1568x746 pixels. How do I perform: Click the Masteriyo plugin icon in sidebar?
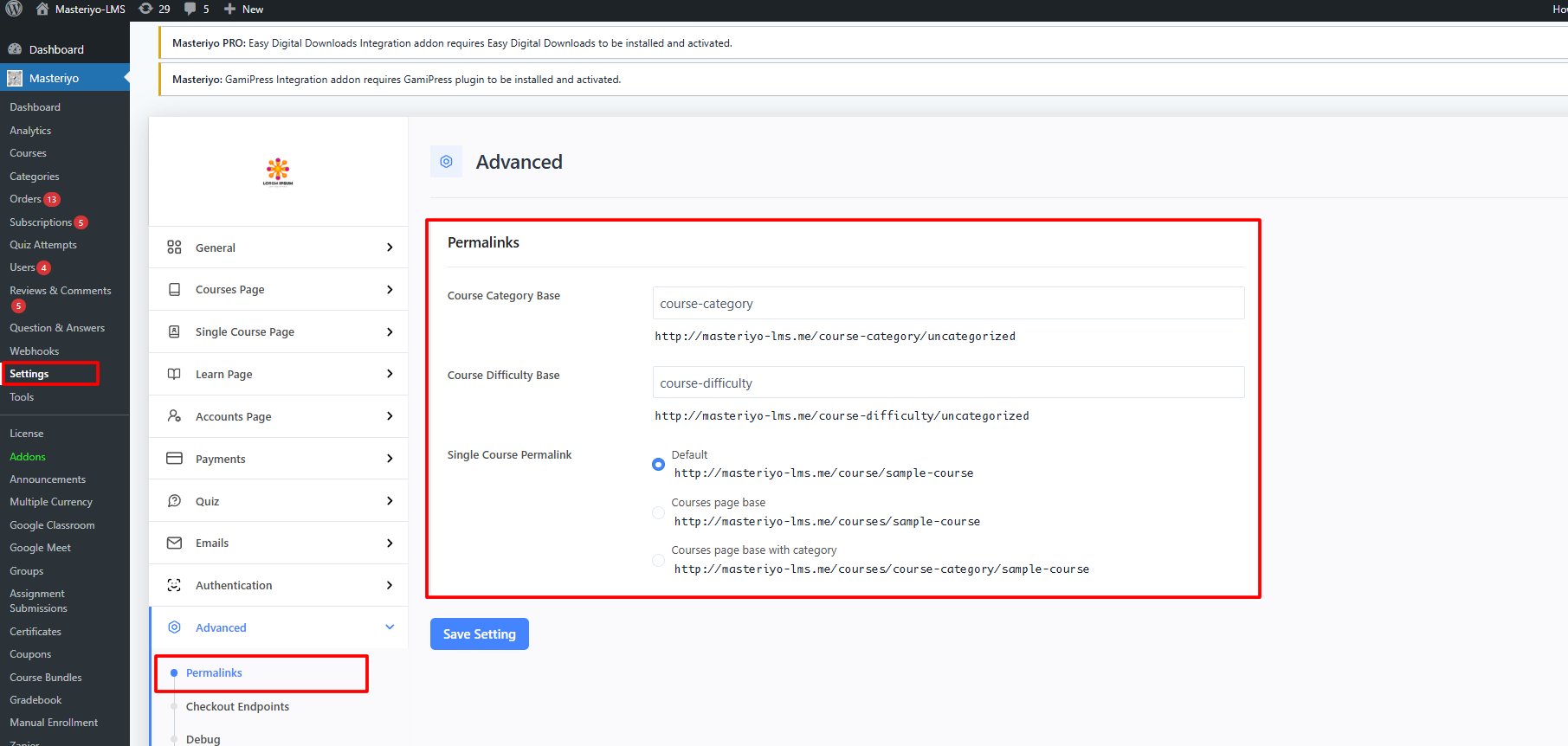pyautogui.click(x=15, y=78)
